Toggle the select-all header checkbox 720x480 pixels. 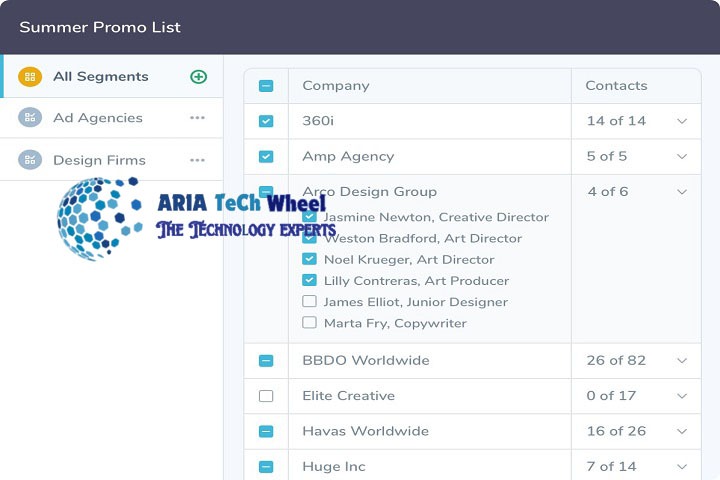click(x=266, y=86)
